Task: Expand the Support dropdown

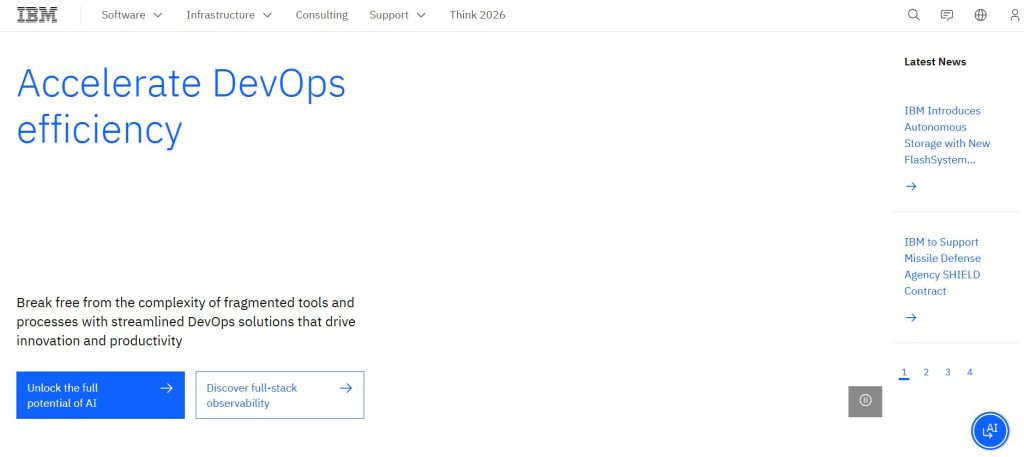Action: [397, 15]
